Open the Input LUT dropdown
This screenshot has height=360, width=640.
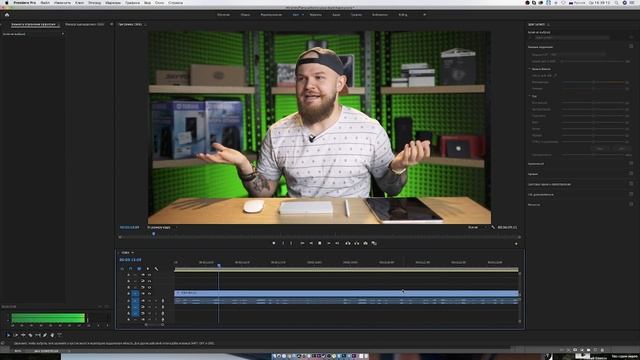(583, 54)
